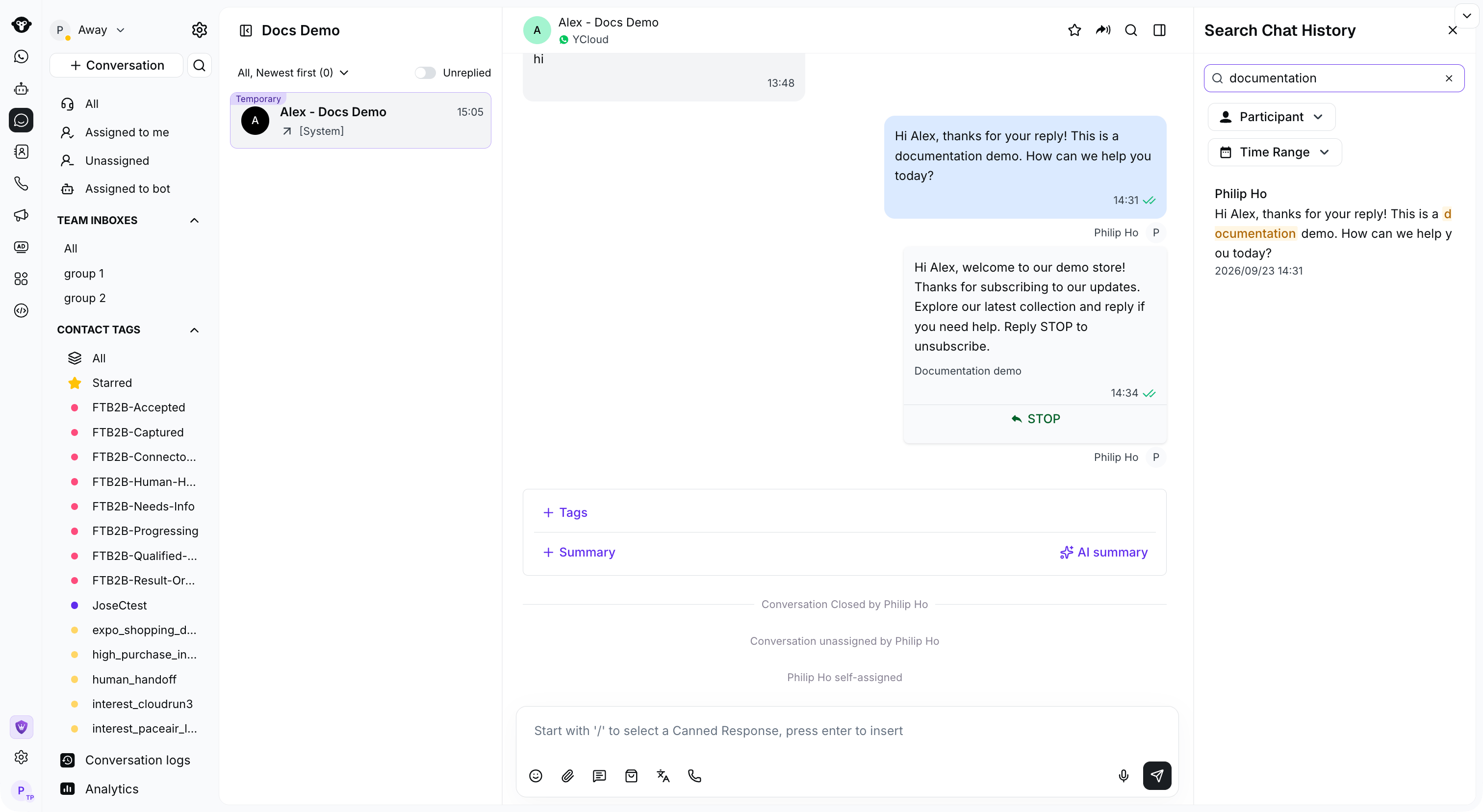Click the translate icon in composer
Screen dimensions: 1483x812
tap(663, 776)
